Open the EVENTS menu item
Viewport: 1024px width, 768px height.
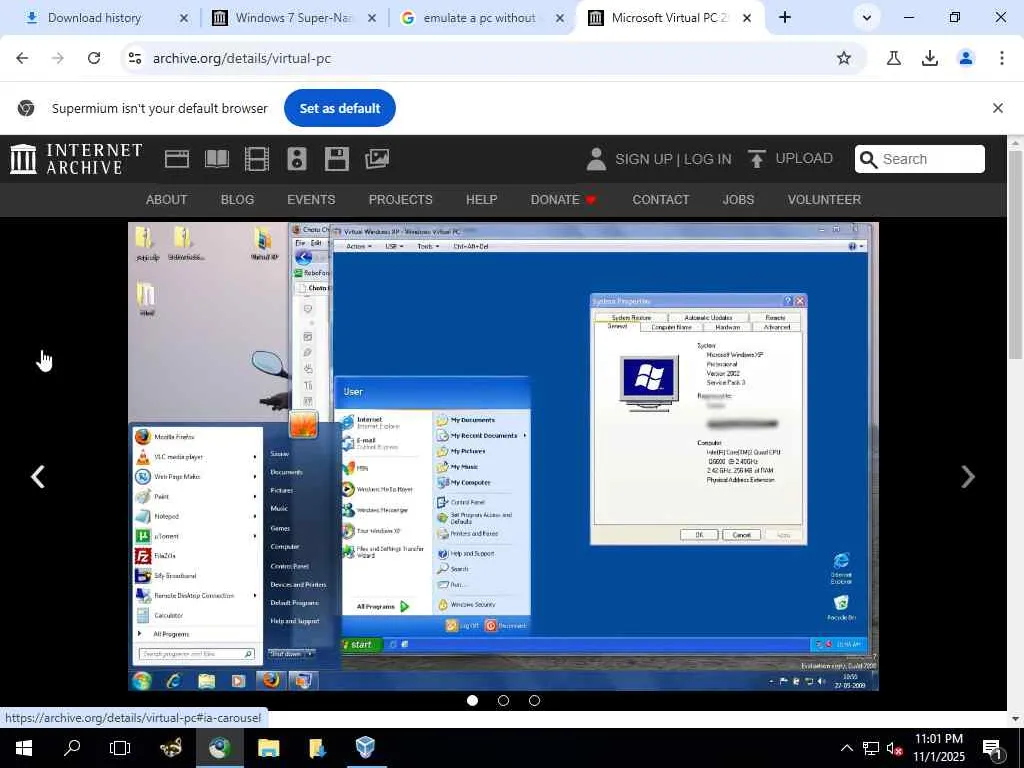click(x=311, y=200)
